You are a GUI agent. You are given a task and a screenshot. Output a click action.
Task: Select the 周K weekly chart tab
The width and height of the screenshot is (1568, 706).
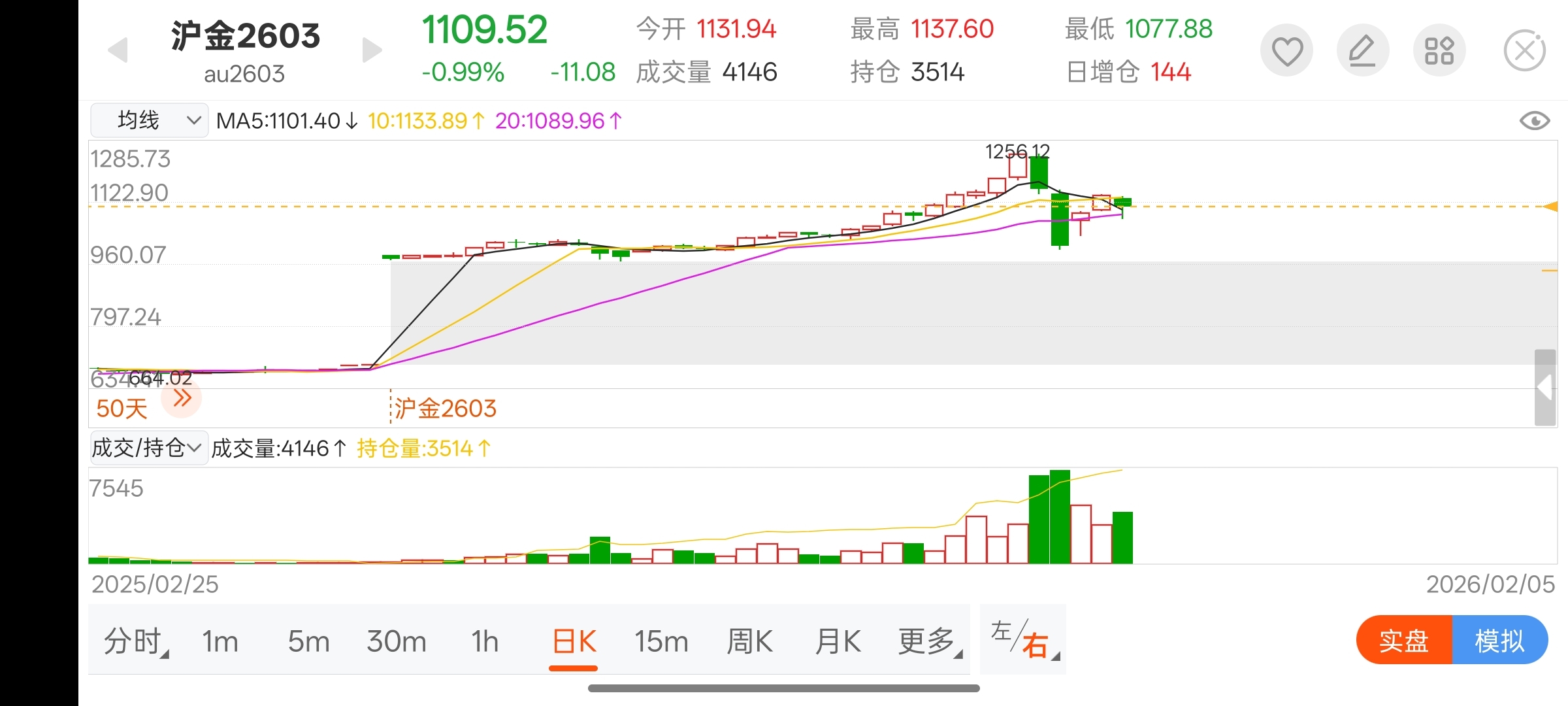[749, 641]
